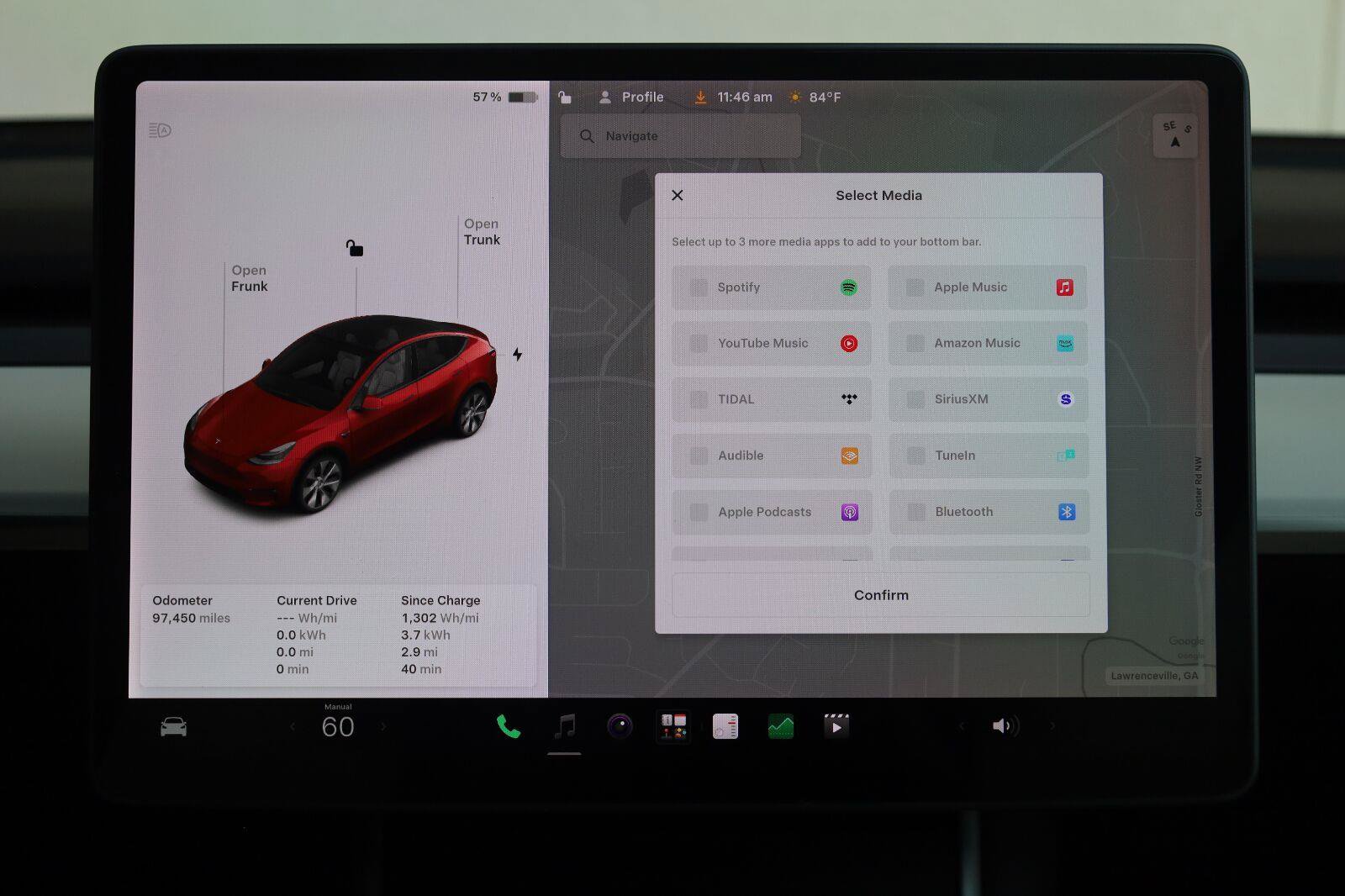Open the green Energy graph app
Screen dimensions: 1345x896
tap(781, 726)
